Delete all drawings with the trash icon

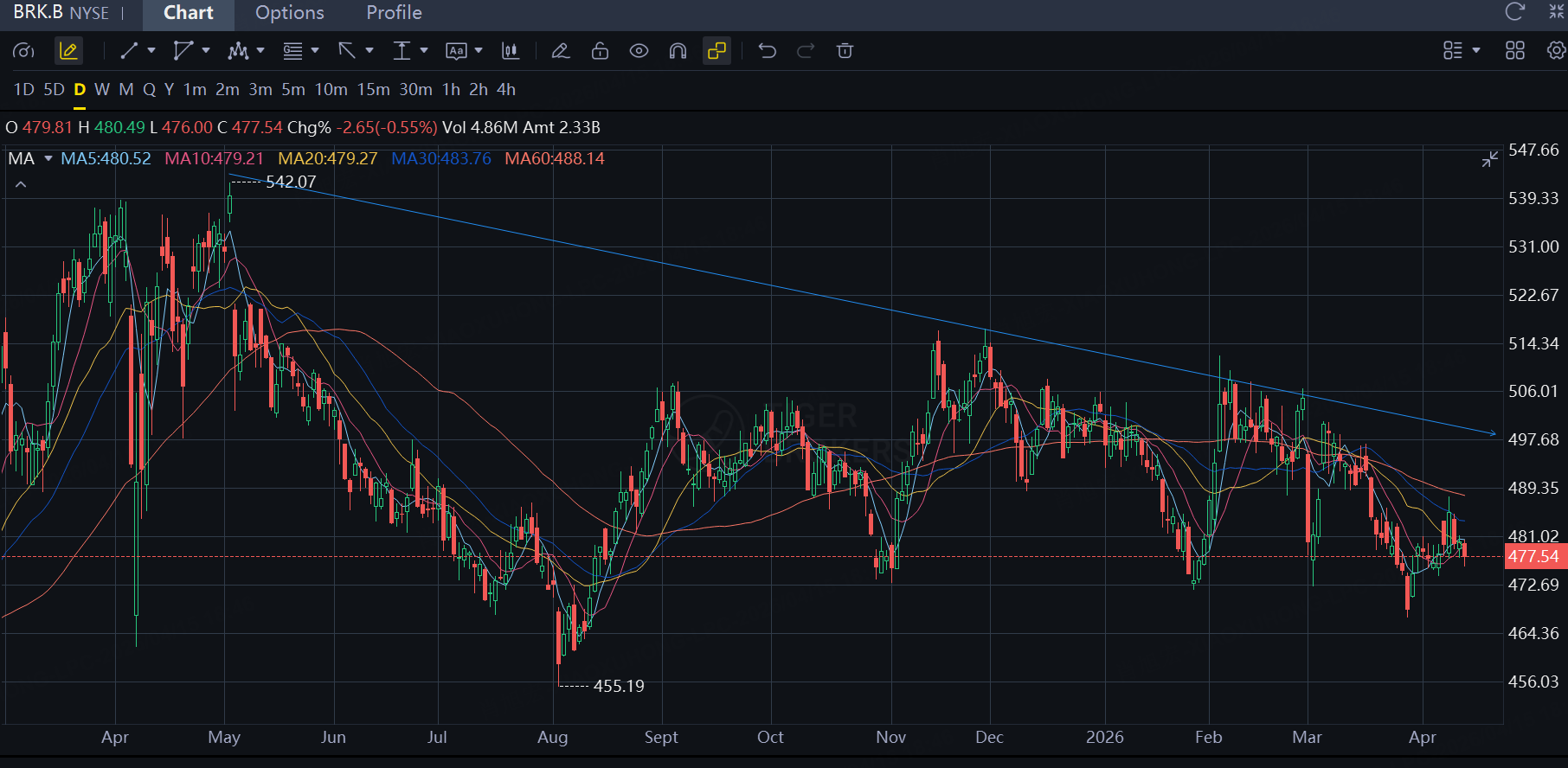point(845,51)
